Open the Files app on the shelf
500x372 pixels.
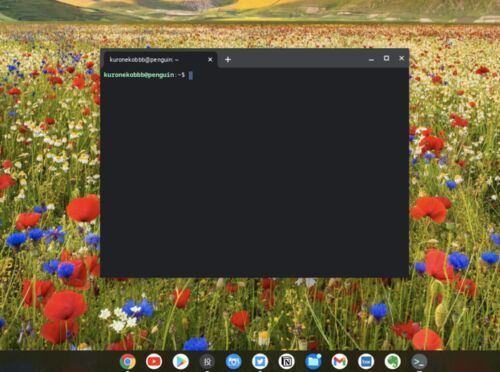tap(313, 362)
